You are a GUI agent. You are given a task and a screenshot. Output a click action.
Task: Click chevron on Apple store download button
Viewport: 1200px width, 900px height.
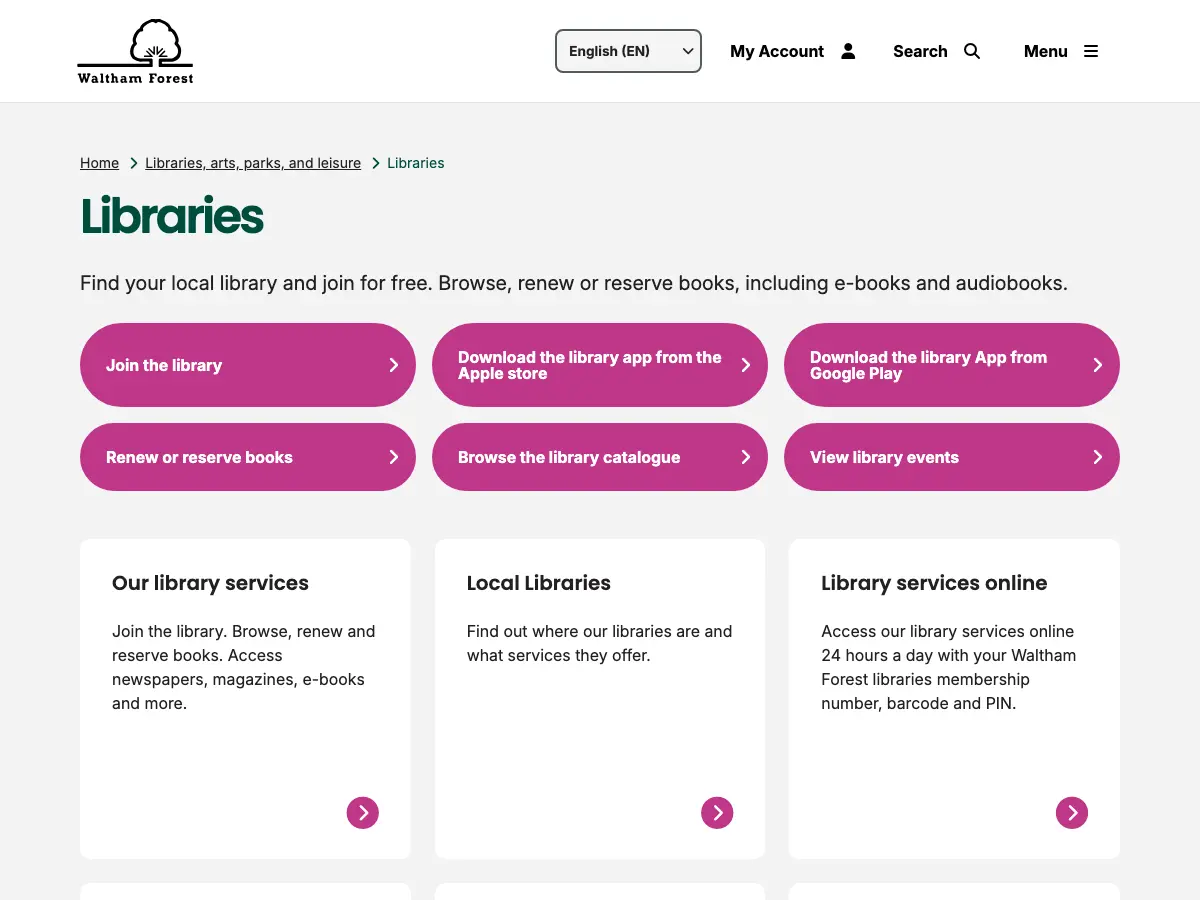(x=746, y=365)
